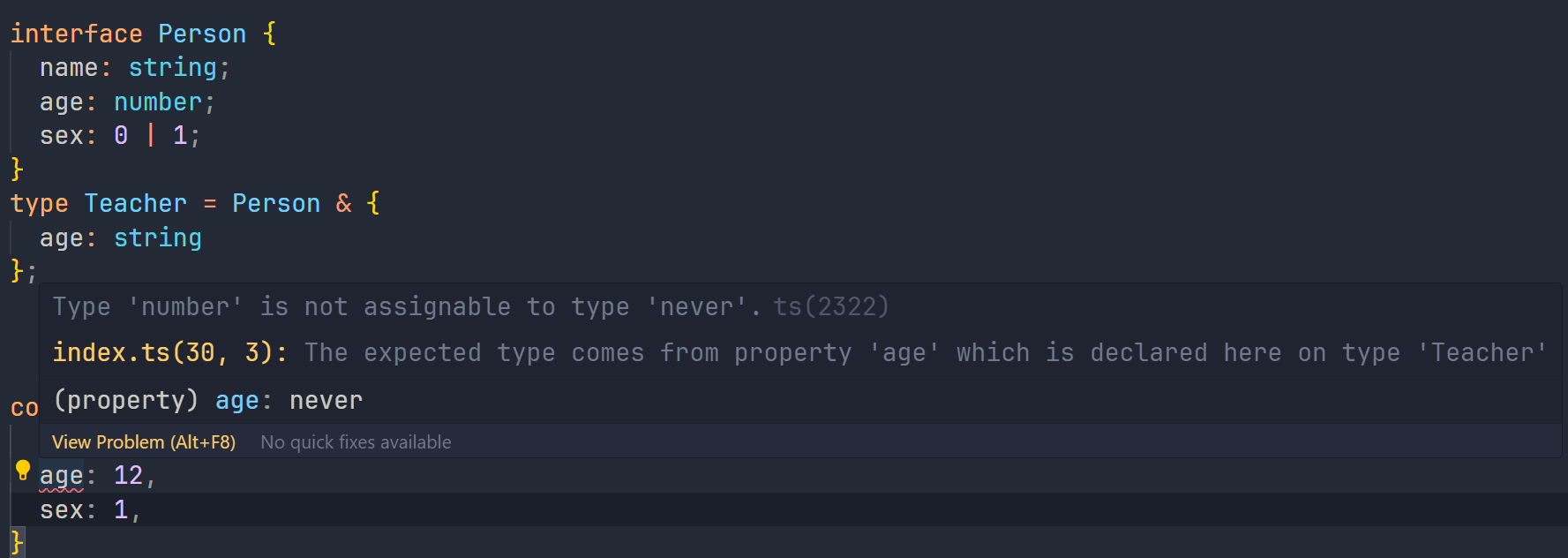Open View Problem (Alt+F8) link

144,442
